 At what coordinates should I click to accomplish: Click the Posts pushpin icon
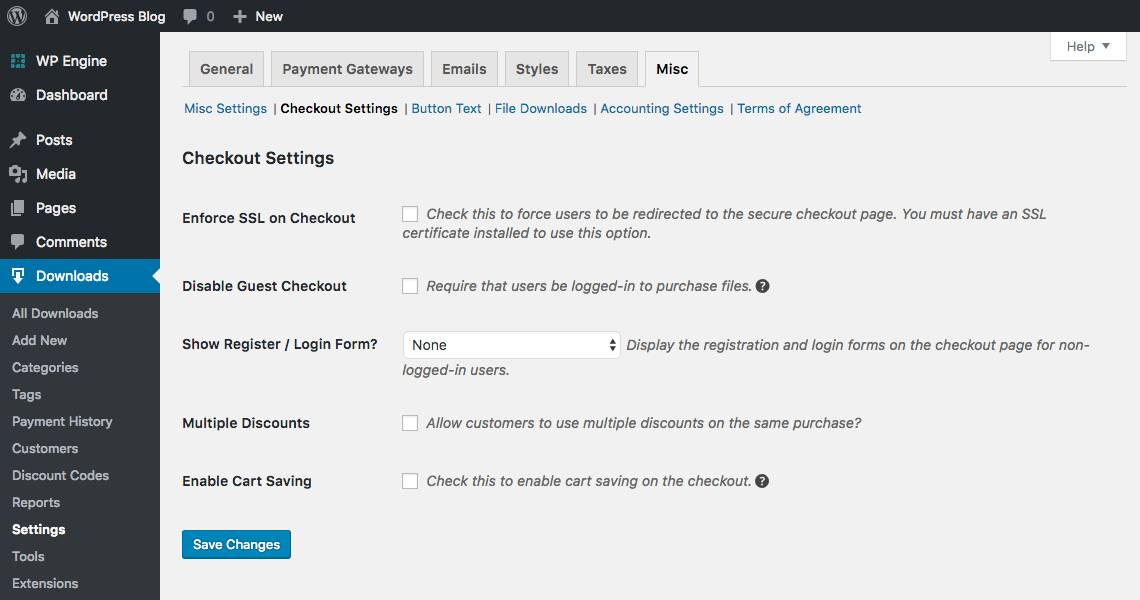tap(18, 140)
